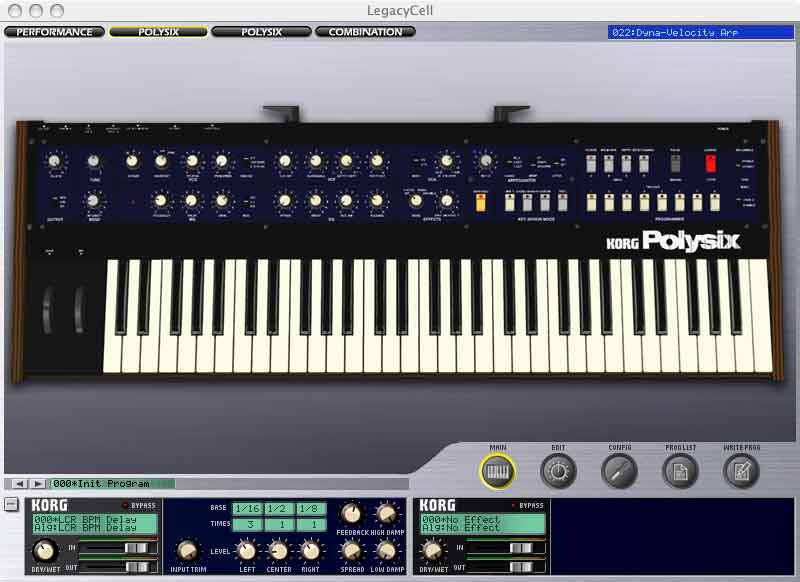This screenshot has width=800, height=582.
Task: Open the Alg:No Effect algorithm field
Action: pyautogui.click(x=483, y=528)
